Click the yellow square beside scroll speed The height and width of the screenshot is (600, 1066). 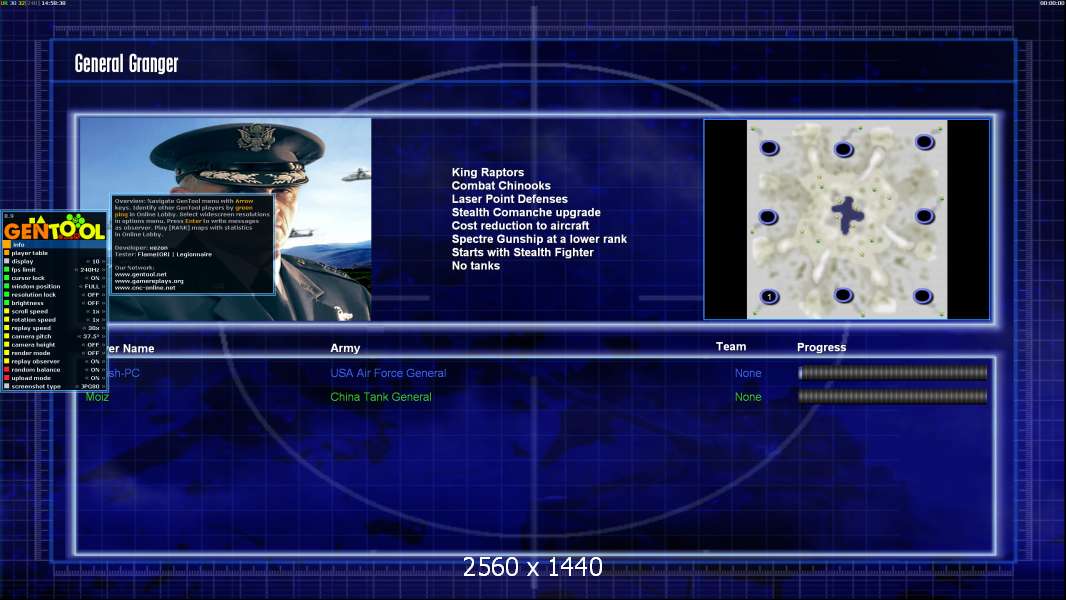click(7, 311)
